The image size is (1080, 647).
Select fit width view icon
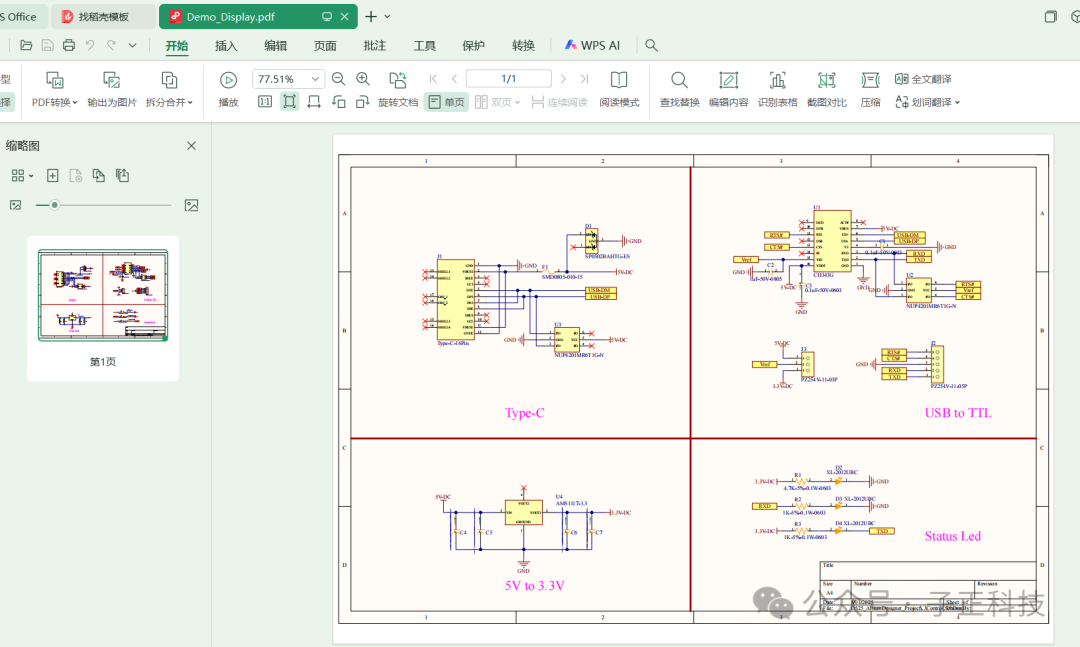point(314,102)
